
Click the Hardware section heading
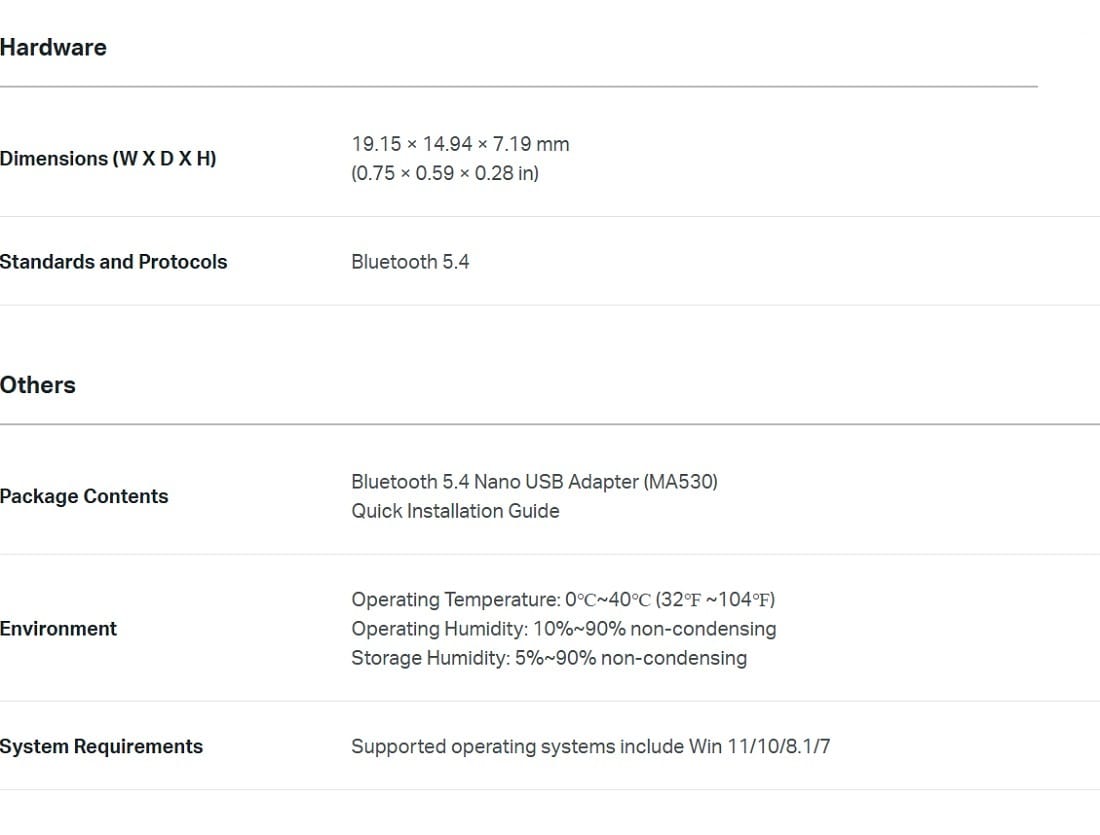pyautogui.click(x=53, y=48)
